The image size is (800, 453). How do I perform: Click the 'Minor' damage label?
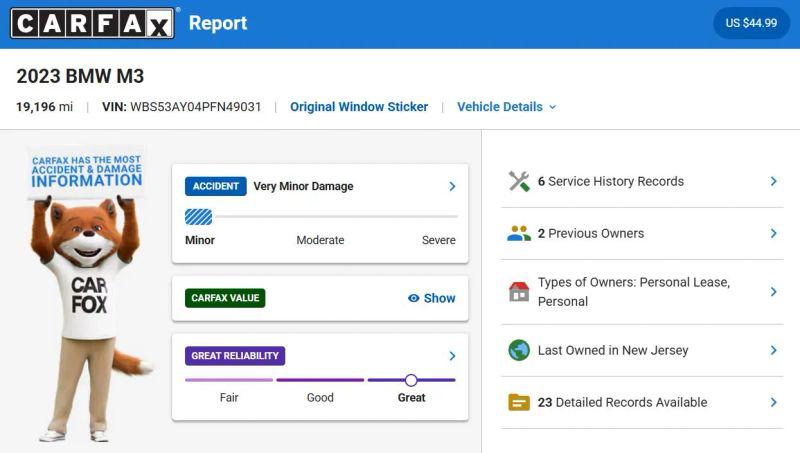200,240
